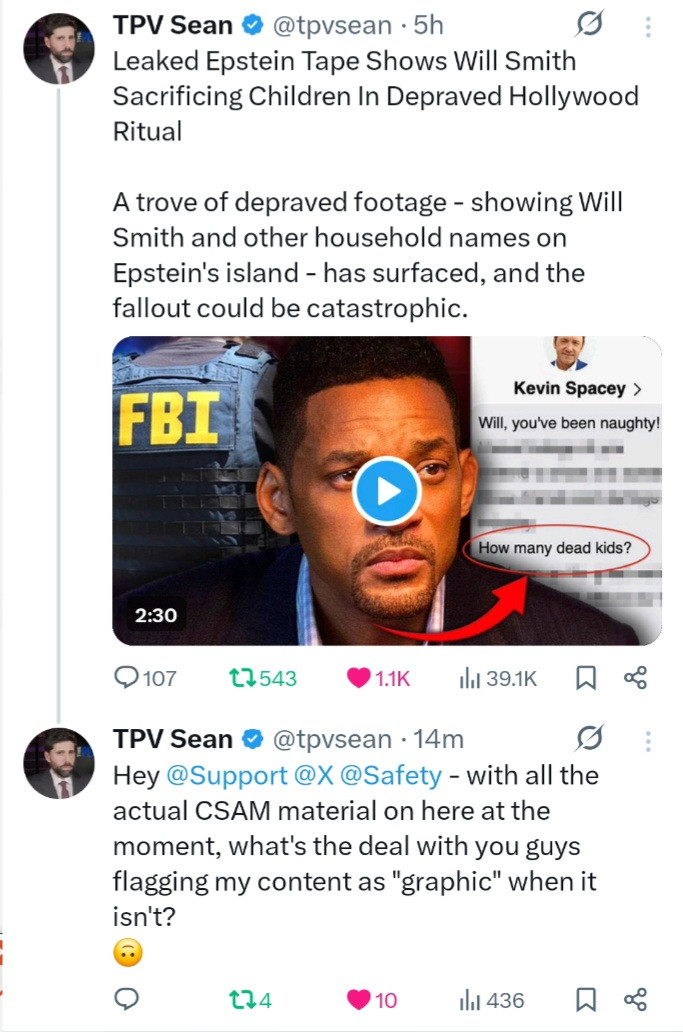Viewport: 683px width, 1032px height.
Task: Bookmark the first post
Action: [x=587, y=678]
